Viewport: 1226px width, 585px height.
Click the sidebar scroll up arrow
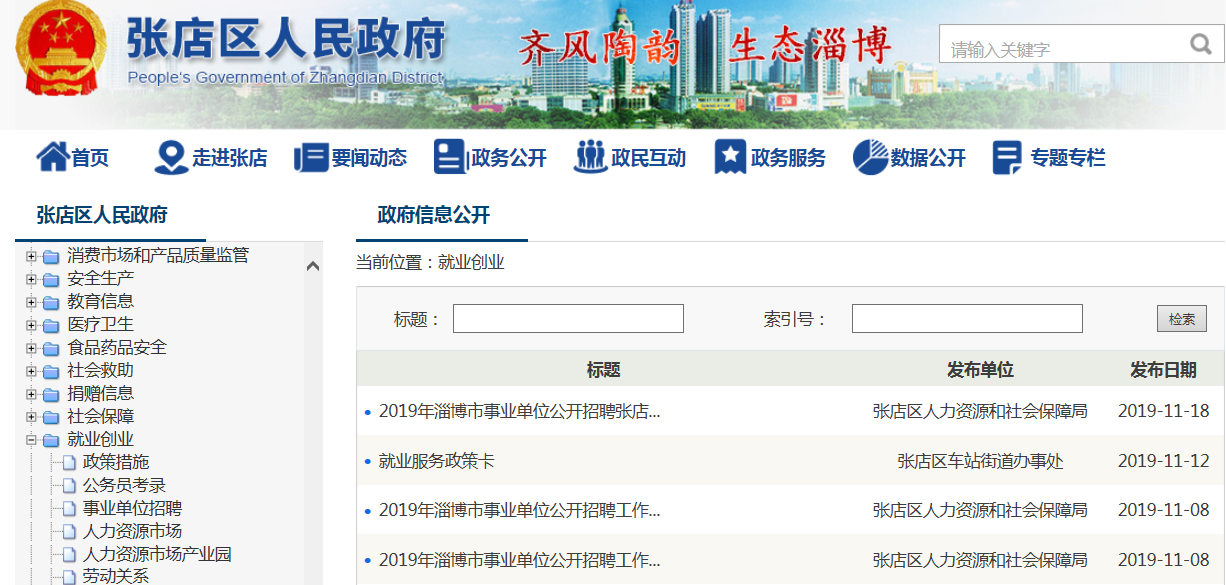[x=312, y=266]
